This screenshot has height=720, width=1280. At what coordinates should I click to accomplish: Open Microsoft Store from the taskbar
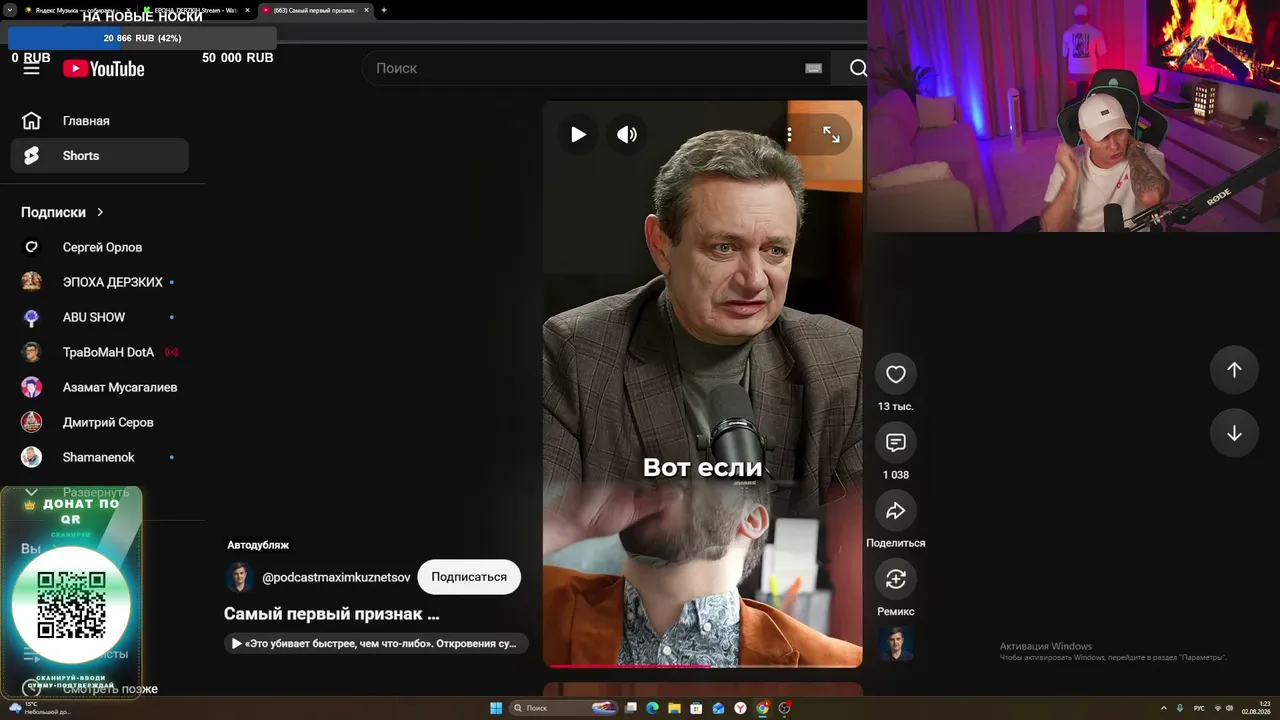tap(697, 708)
